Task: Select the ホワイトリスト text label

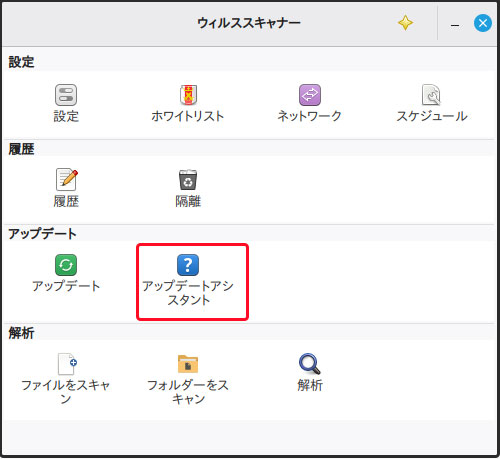Action: [188, 116]
